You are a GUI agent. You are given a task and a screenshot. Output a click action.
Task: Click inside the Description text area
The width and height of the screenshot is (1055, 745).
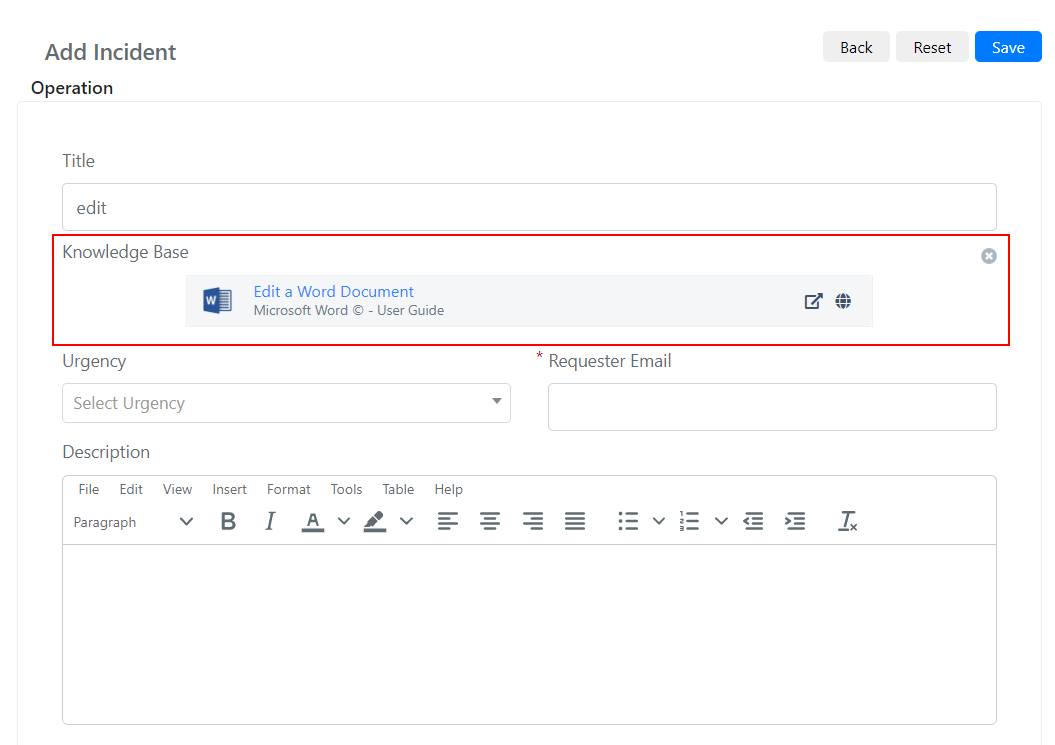coord(530,634)
